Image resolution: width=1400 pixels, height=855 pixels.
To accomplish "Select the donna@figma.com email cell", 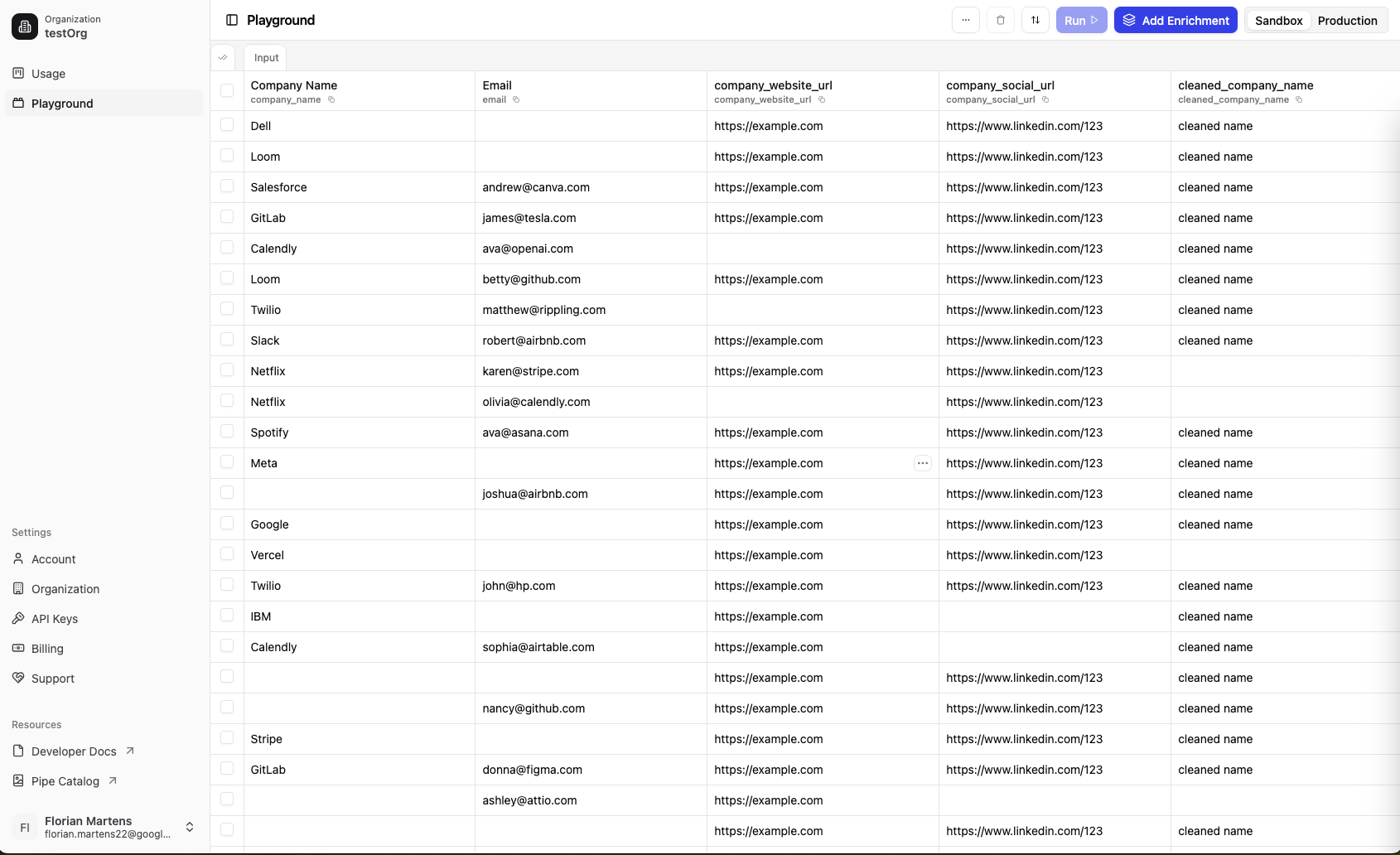I will point(591,770).
